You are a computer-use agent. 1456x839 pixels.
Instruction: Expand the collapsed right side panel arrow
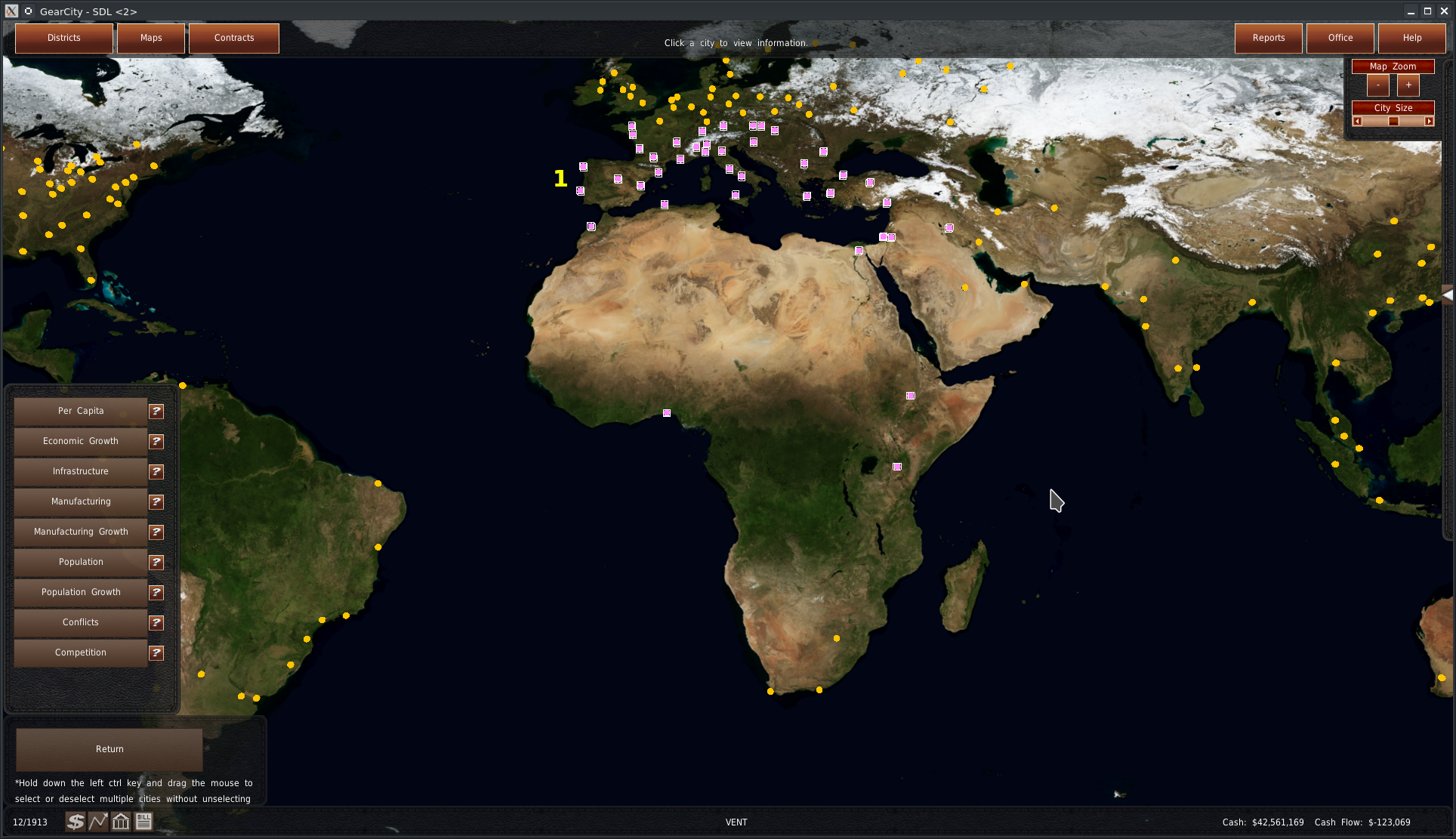click(1448, 295)
